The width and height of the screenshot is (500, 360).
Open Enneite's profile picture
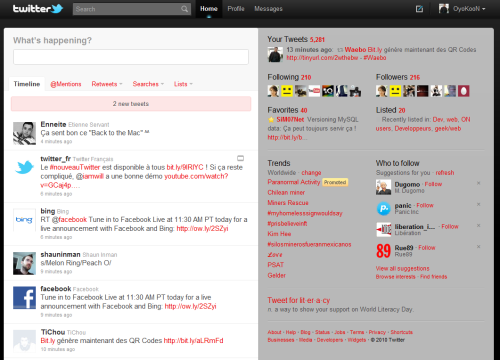24,133
